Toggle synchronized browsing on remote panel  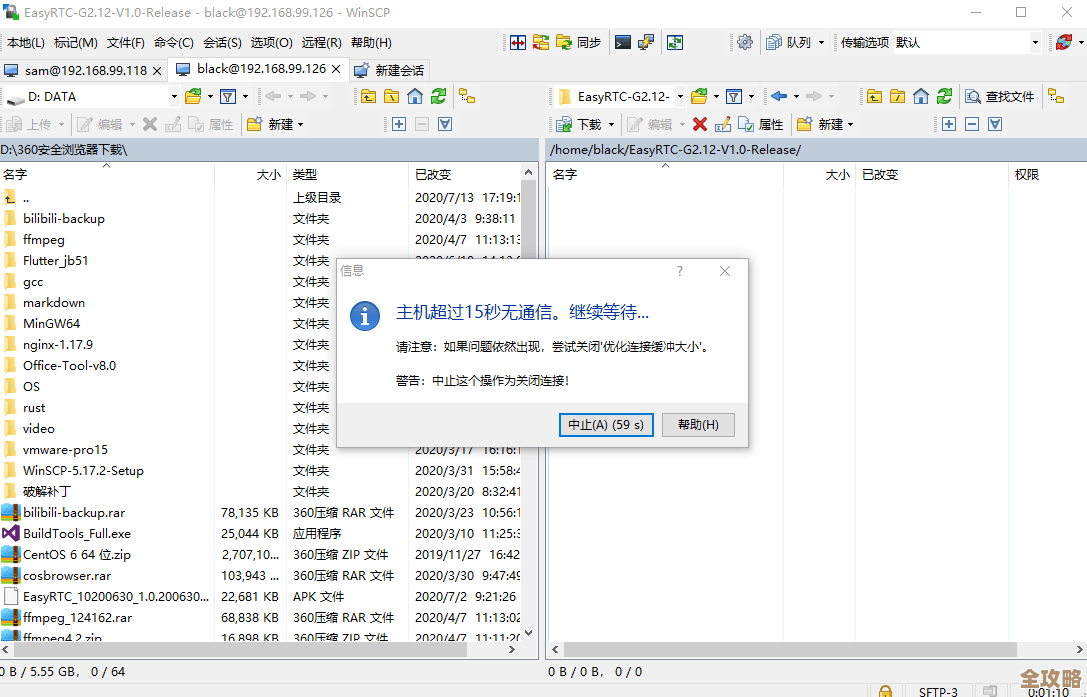1055,95
